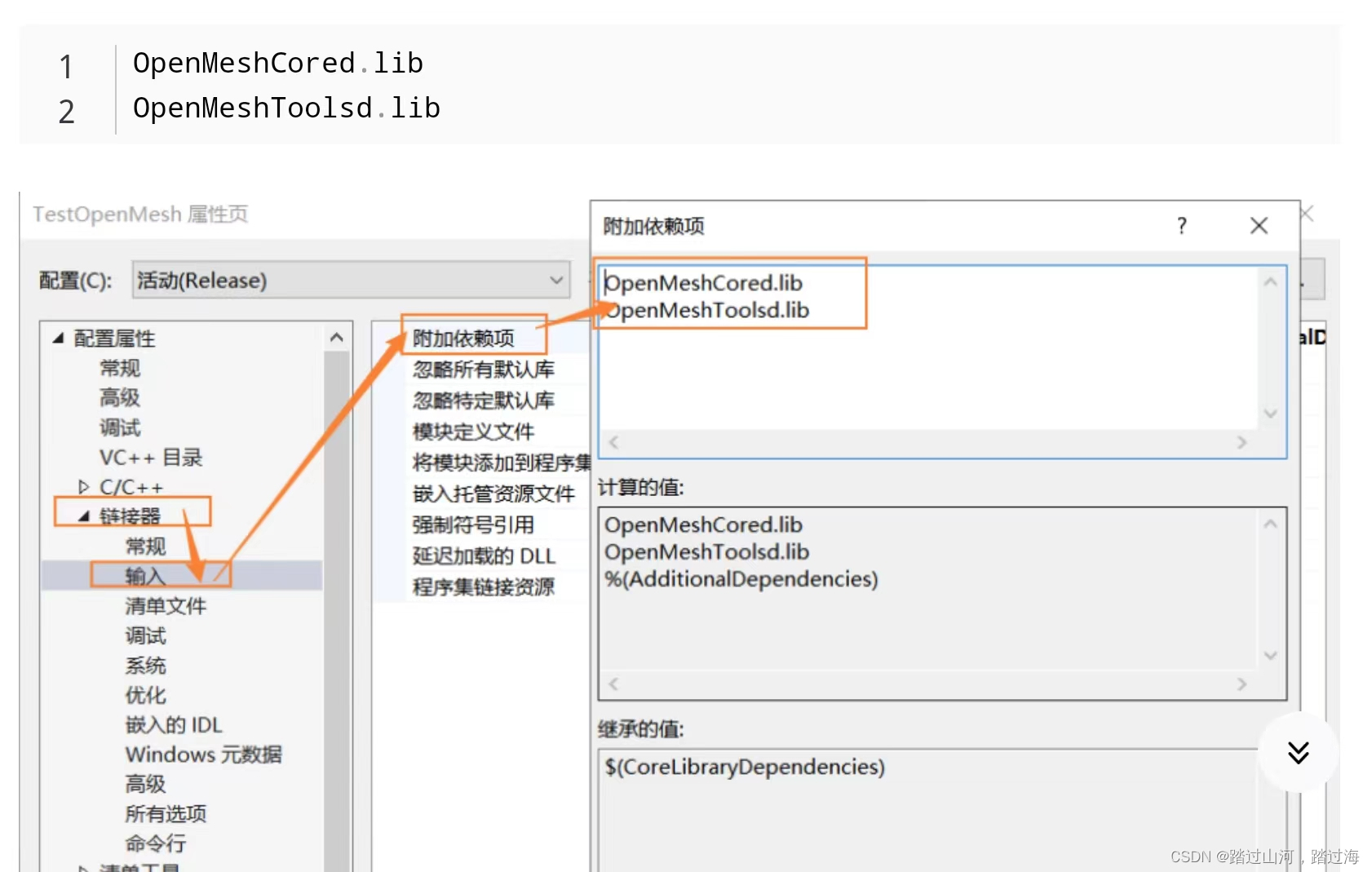The image size is (1372, 872).
Task: Collapse the 配置属性 root node
Action: pyautogui.click(x=58, y=338)
